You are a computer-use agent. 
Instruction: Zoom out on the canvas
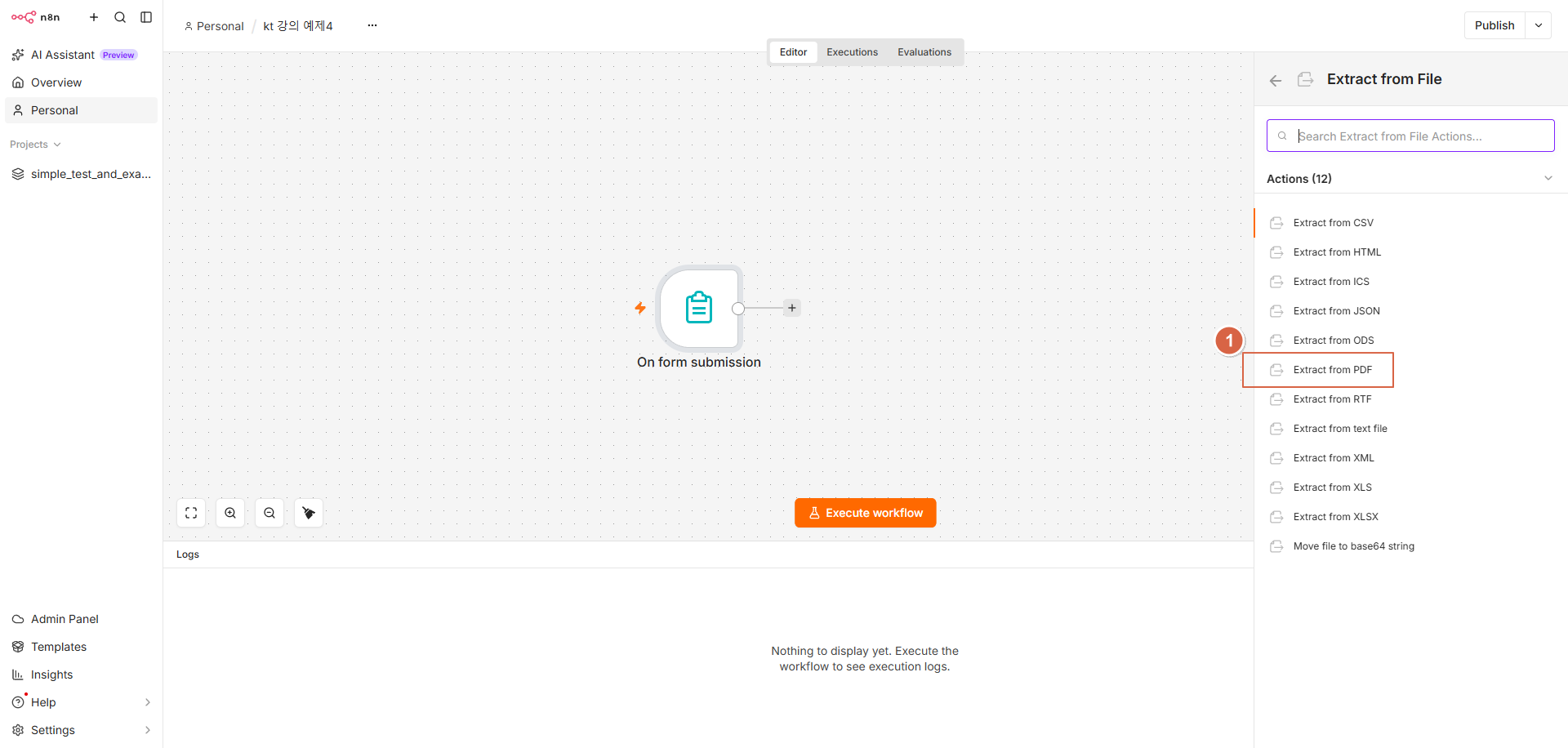pyautogui.click(x=269, y=513)
